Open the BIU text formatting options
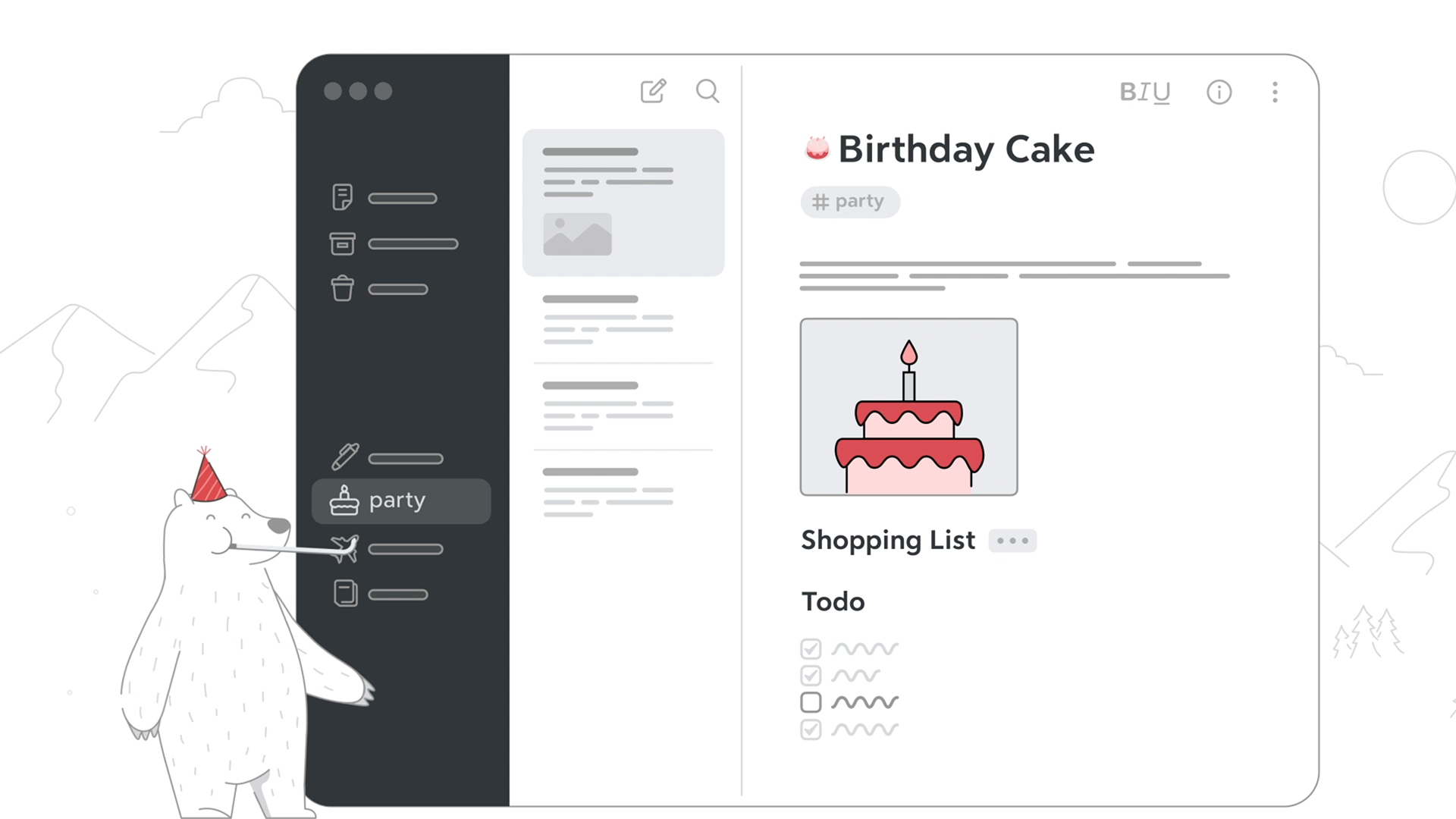 coord(1144,93)
